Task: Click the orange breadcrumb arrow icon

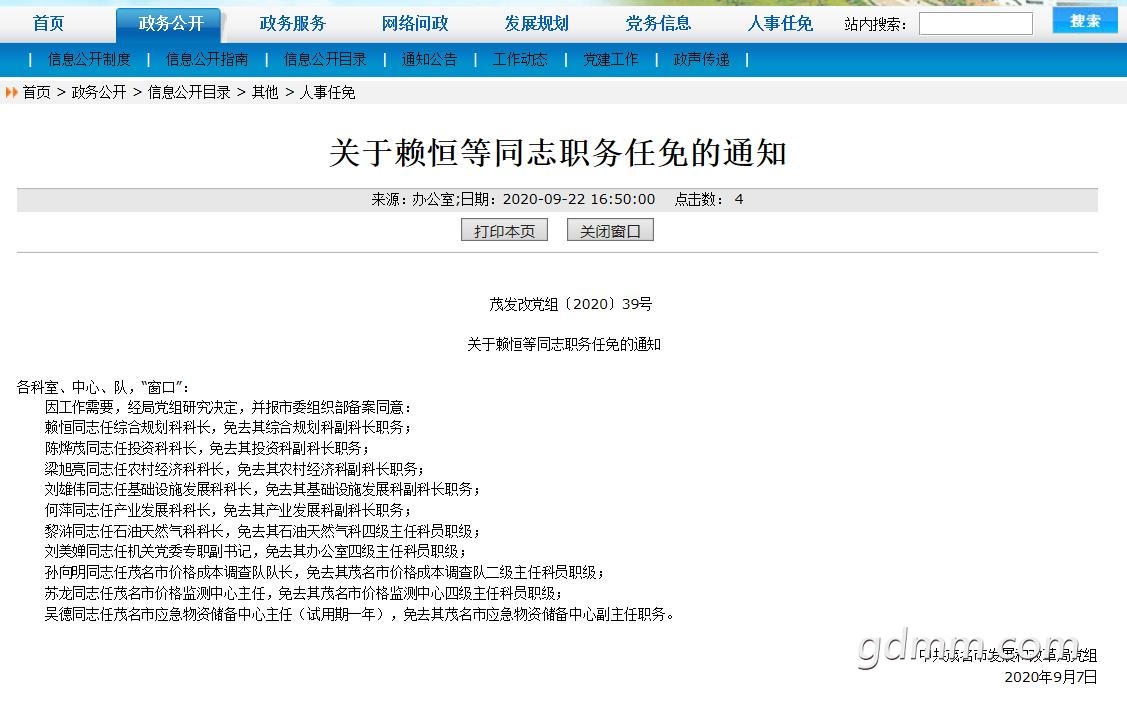Action: 11,92
